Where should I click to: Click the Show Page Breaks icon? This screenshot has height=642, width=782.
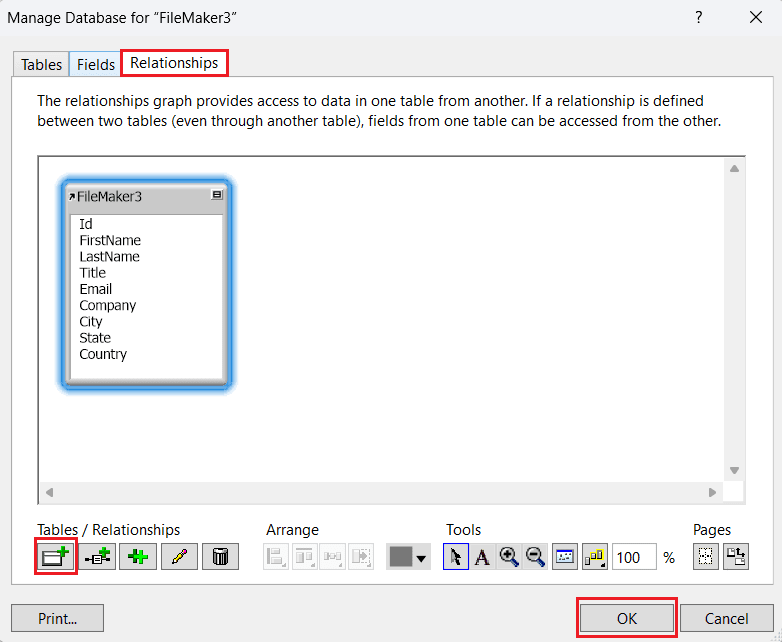pyautogui.click(x=706, y=557)
